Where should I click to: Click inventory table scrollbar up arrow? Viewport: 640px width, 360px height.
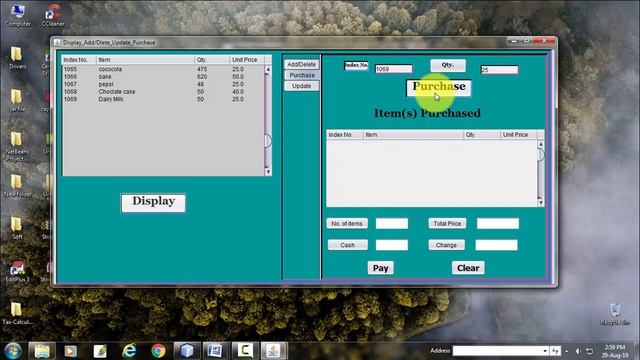268,69
